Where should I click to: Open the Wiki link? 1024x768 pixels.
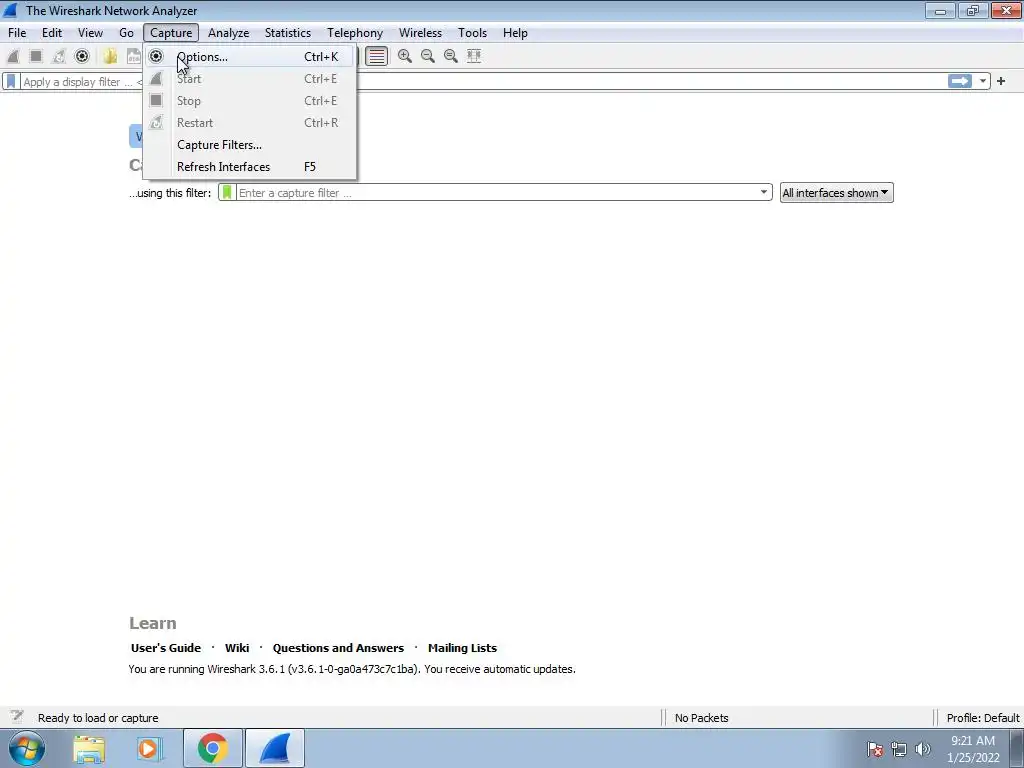tap(236, 648)
